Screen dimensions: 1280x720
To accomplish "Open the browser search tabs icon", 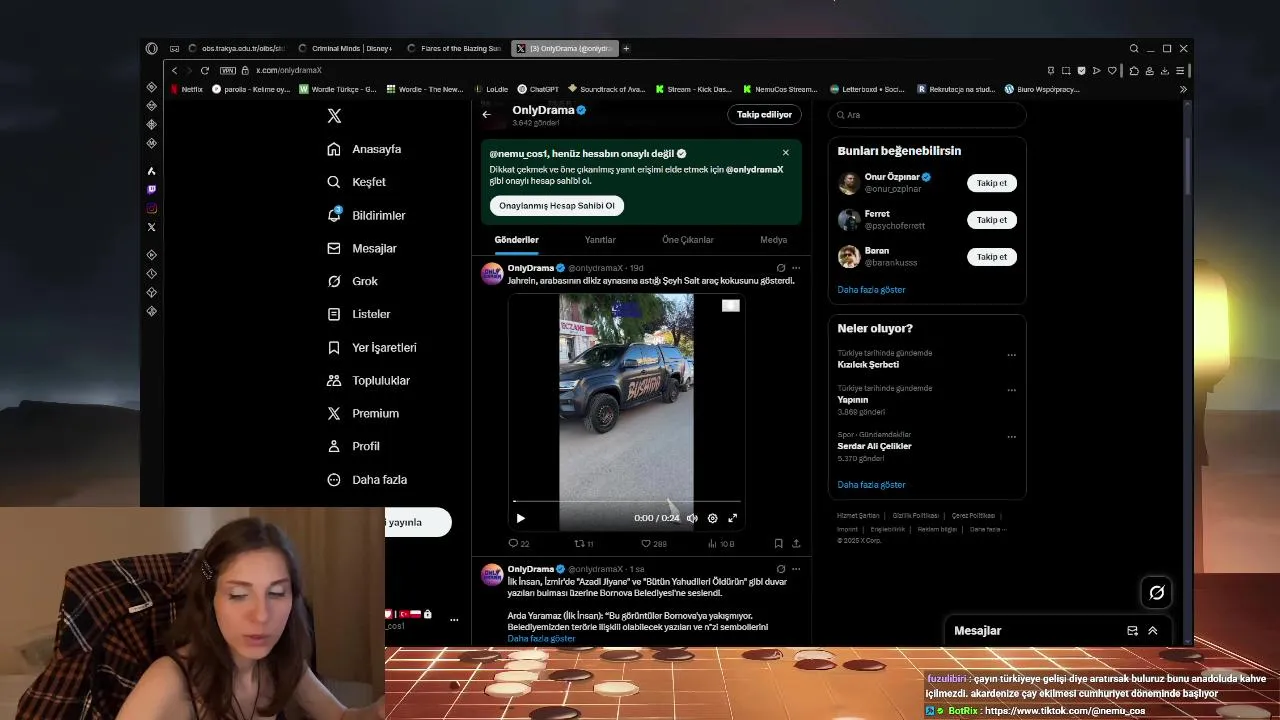I will pos(1134,48).
